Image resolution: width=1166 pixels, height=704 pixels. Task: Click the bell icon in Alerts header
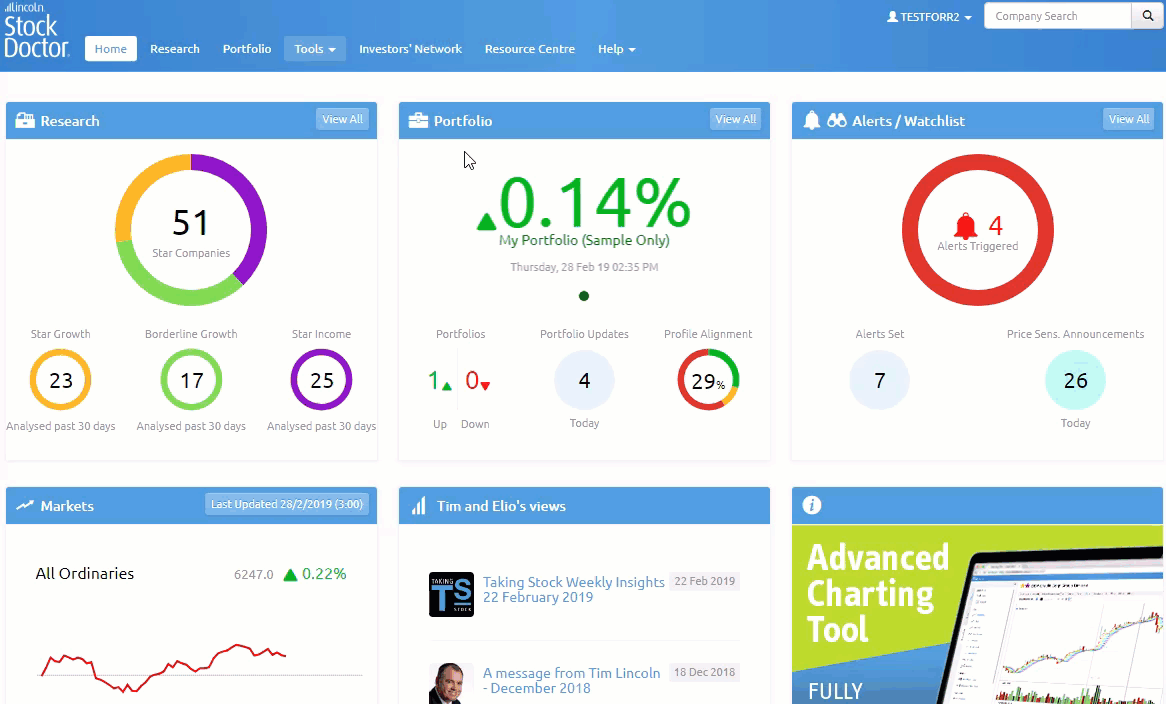pos(811,120)
